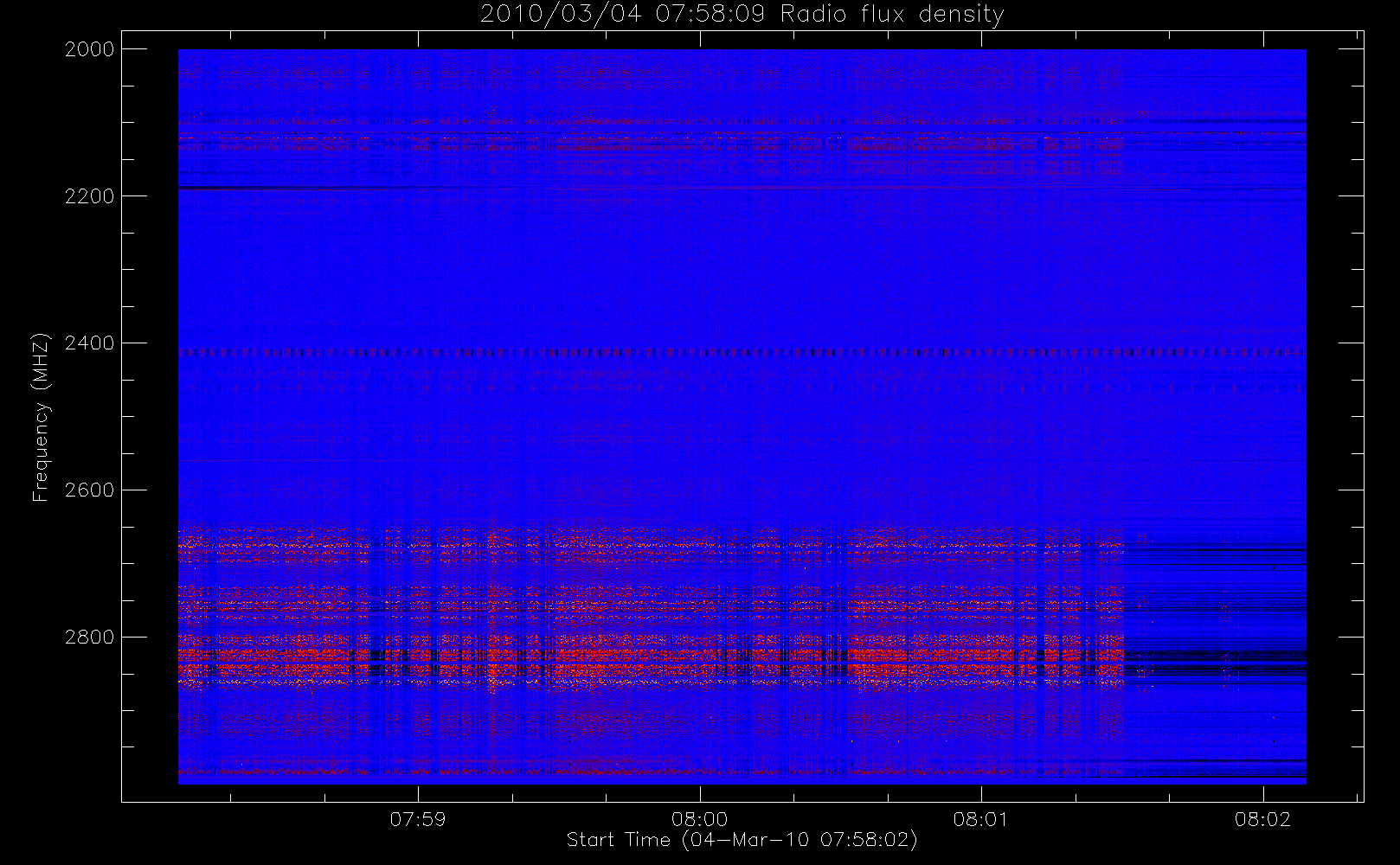Click the 2200 frequency tick label
Viewport: 1400px width, 865px height.
[90, 196]
